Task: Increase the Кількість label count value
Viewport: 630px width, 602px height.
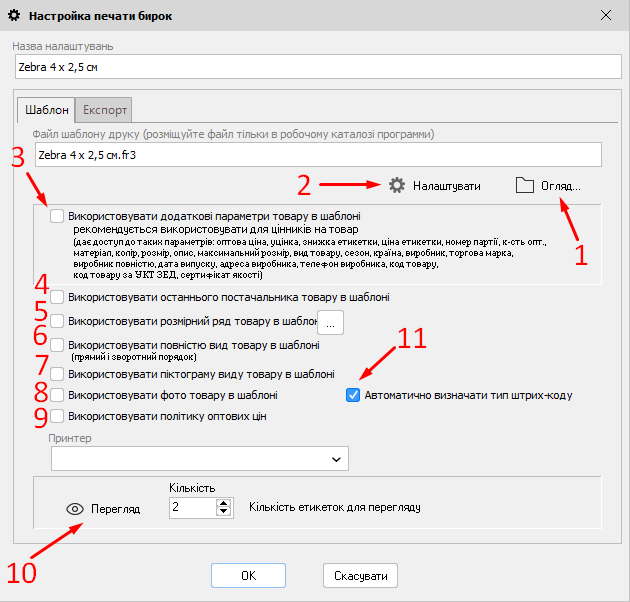Action: (x=223, y=503)
